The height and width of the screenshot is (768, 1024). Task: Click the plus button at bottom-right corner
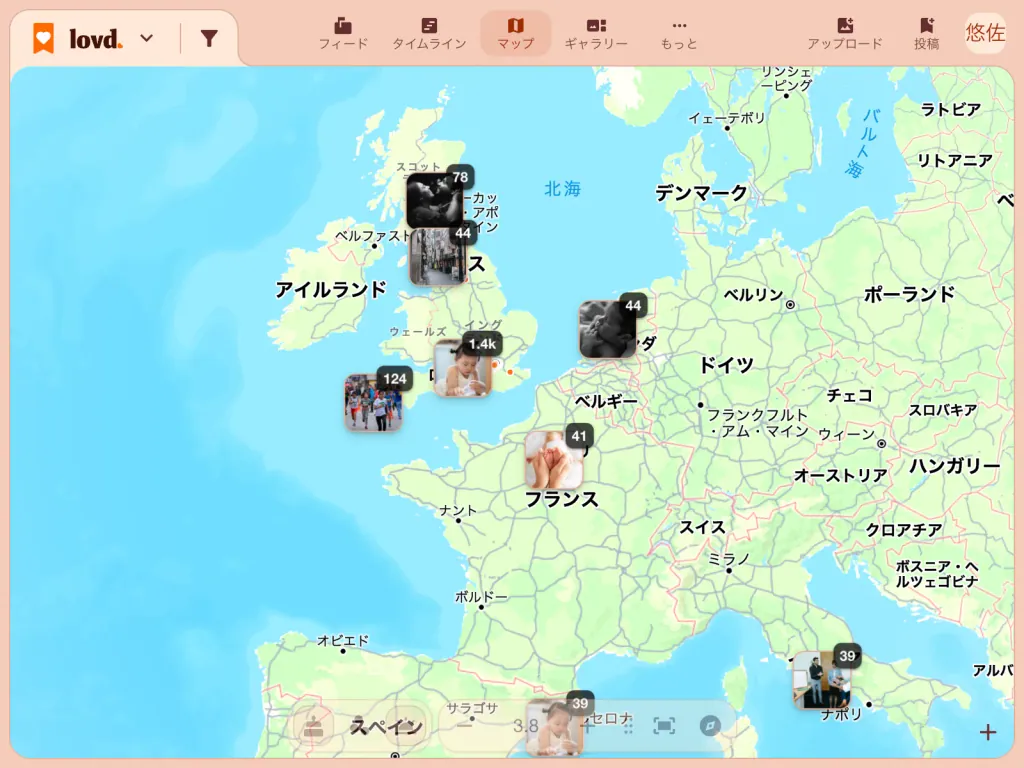(x=987, y=732)
